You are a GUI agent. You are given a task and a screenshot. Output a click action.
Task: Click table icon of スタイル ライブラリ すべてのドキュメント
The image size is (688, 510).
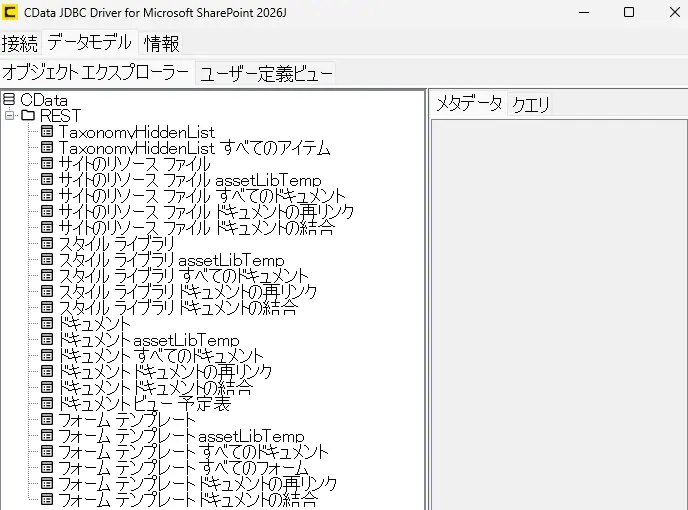[47, 275]
